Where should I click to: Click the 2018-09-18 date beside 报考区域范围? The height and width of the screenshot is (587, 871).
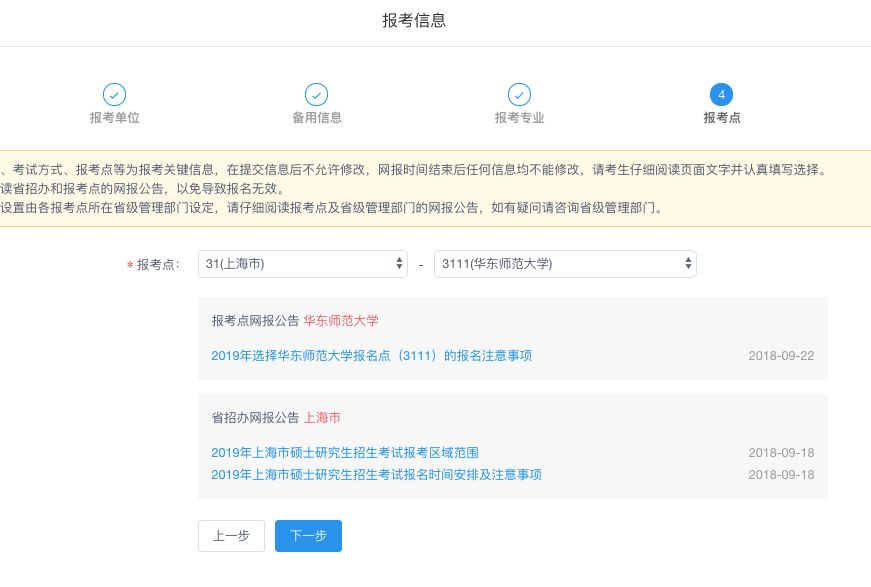781,453
